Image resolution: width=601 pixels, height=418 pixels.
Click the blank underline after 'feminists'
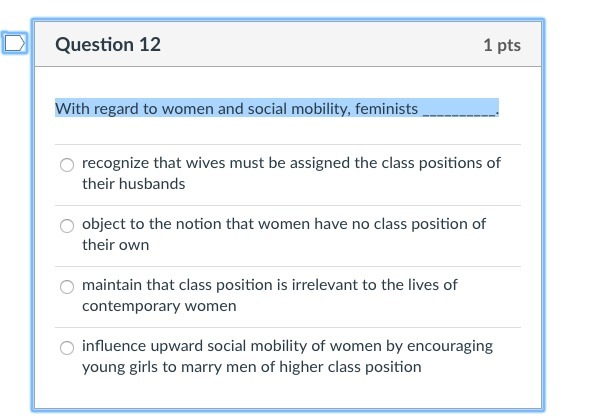[x=459, y=109]
